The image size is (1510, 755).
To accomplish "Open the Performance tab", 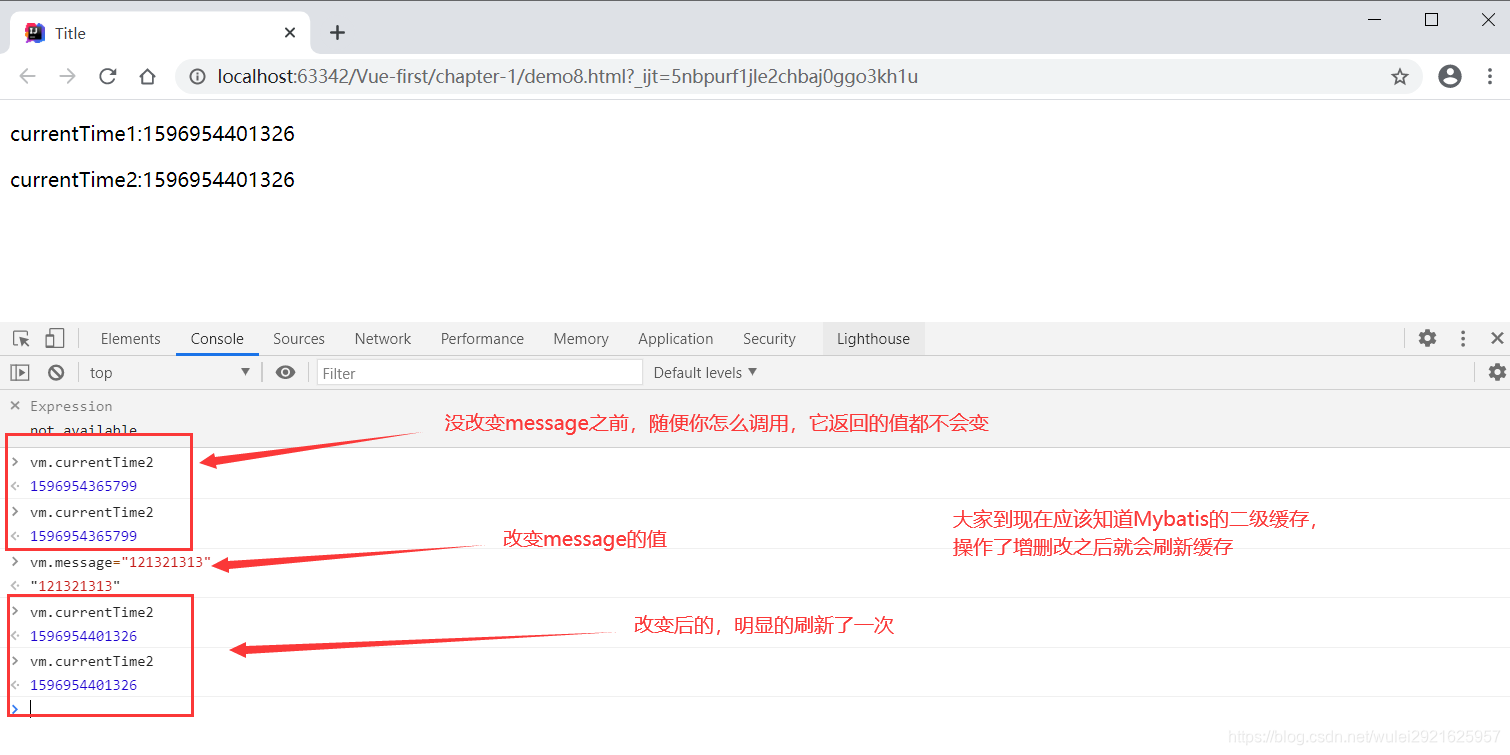I will point(482,339).
